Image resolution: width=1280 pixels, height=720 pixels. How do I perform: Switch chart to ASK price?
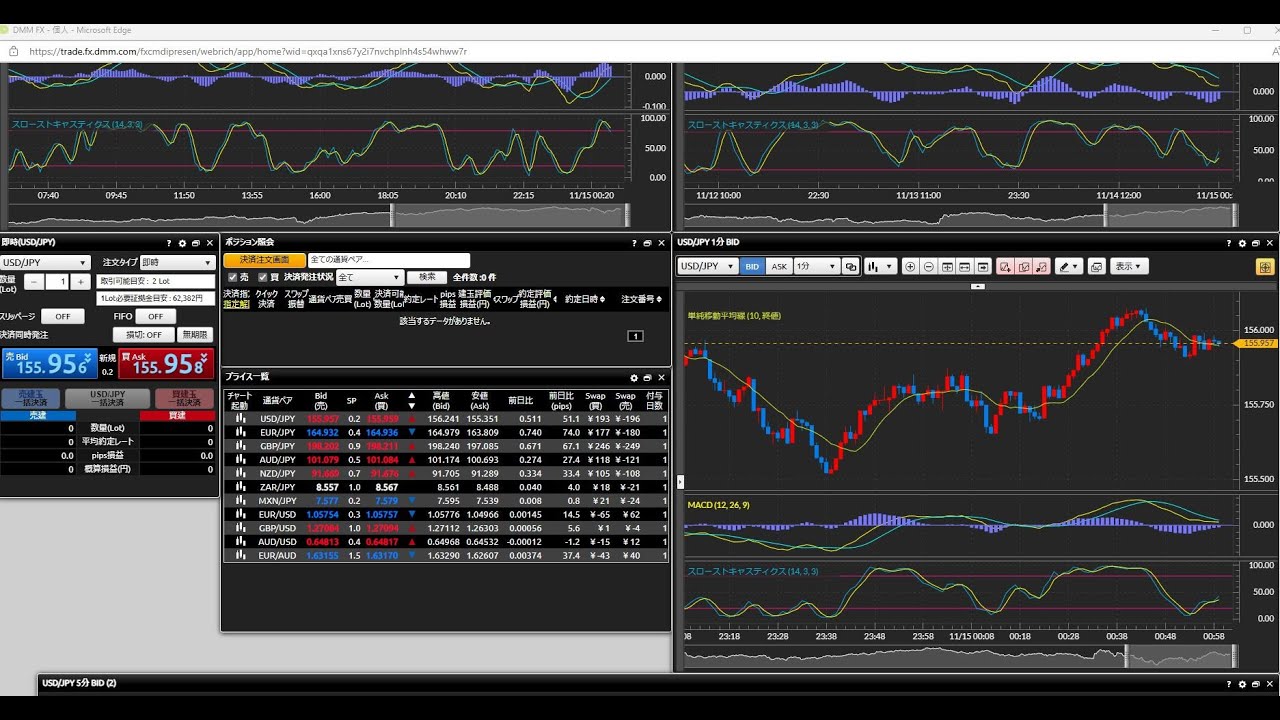pos(779,267)
